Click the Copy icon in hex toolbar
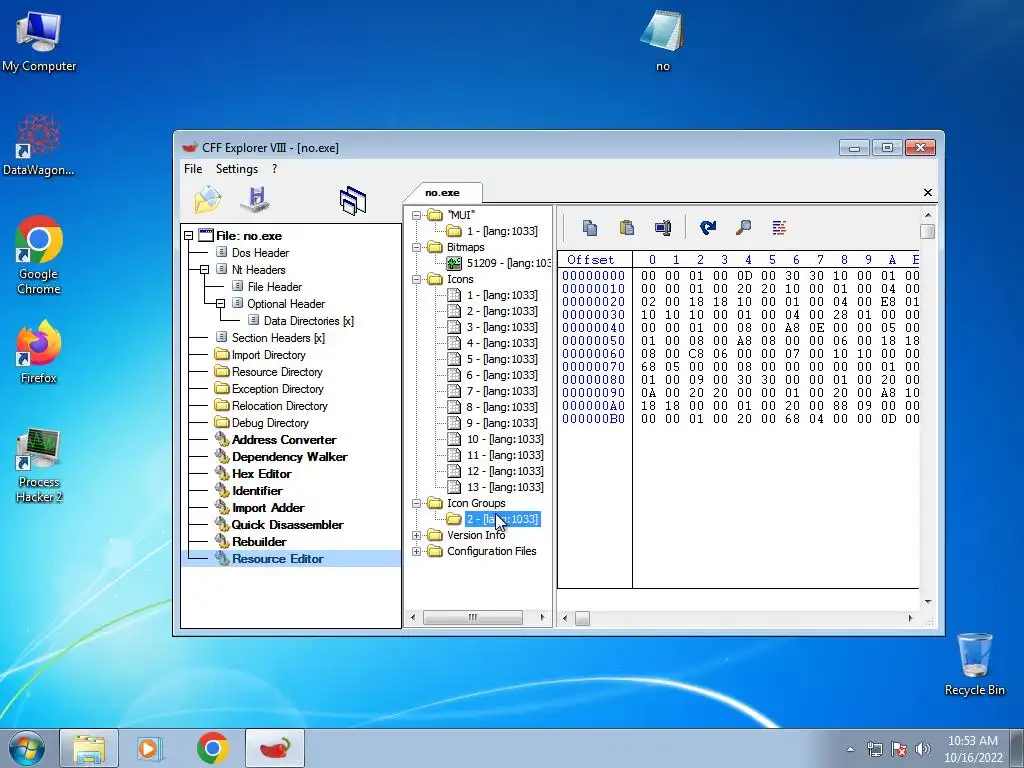 [x=590, y=227]
